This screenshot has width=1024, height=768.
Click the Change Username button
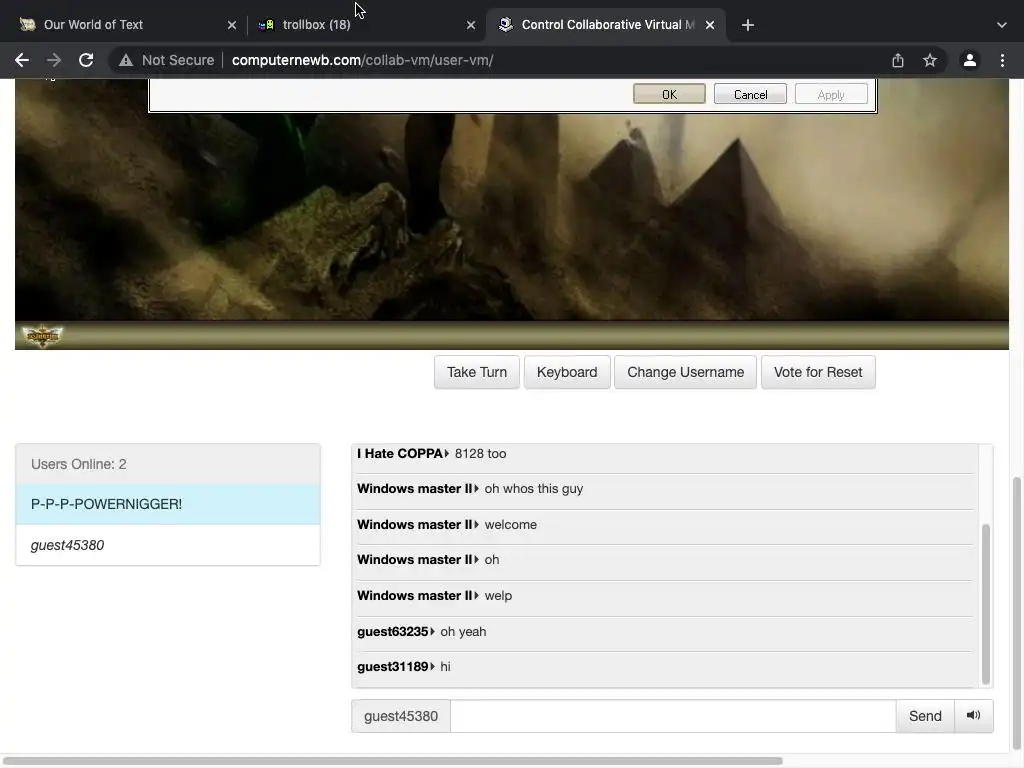point(686,372)
